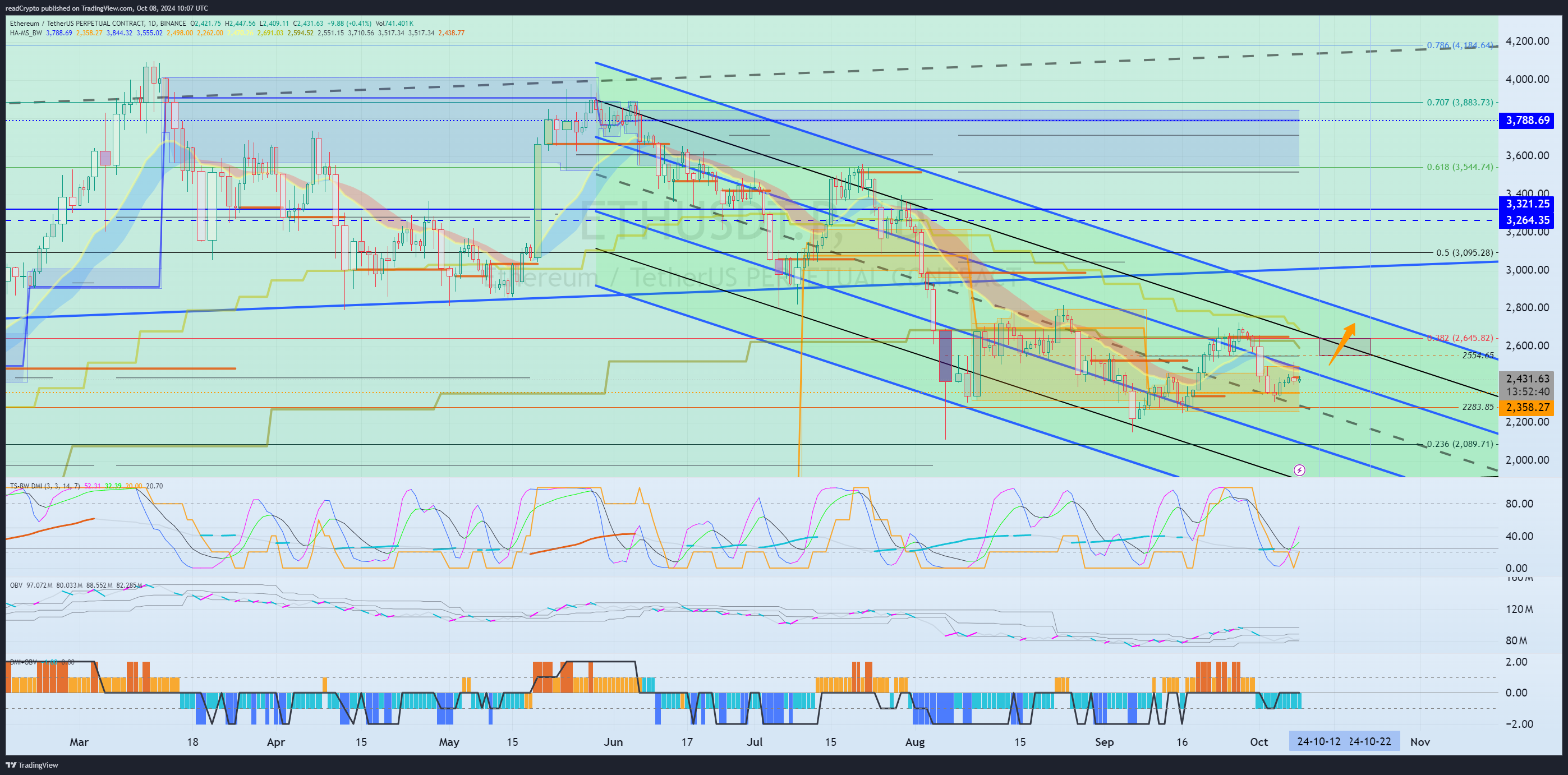Click the Oct label on the time axis
Screen dimensions: 1568x775
(1259, 742)
